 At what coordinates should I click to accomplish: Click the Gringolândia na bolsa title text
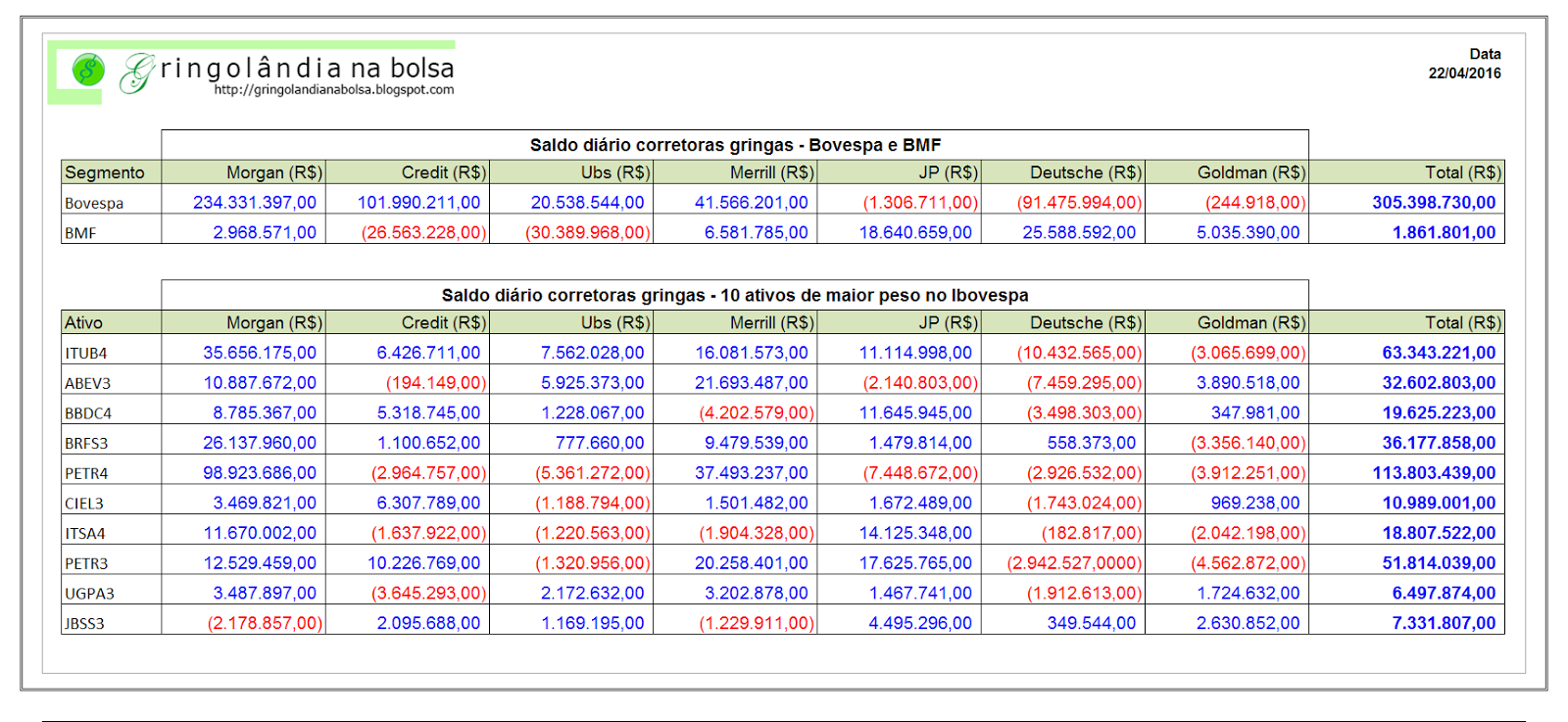point(308,68)
